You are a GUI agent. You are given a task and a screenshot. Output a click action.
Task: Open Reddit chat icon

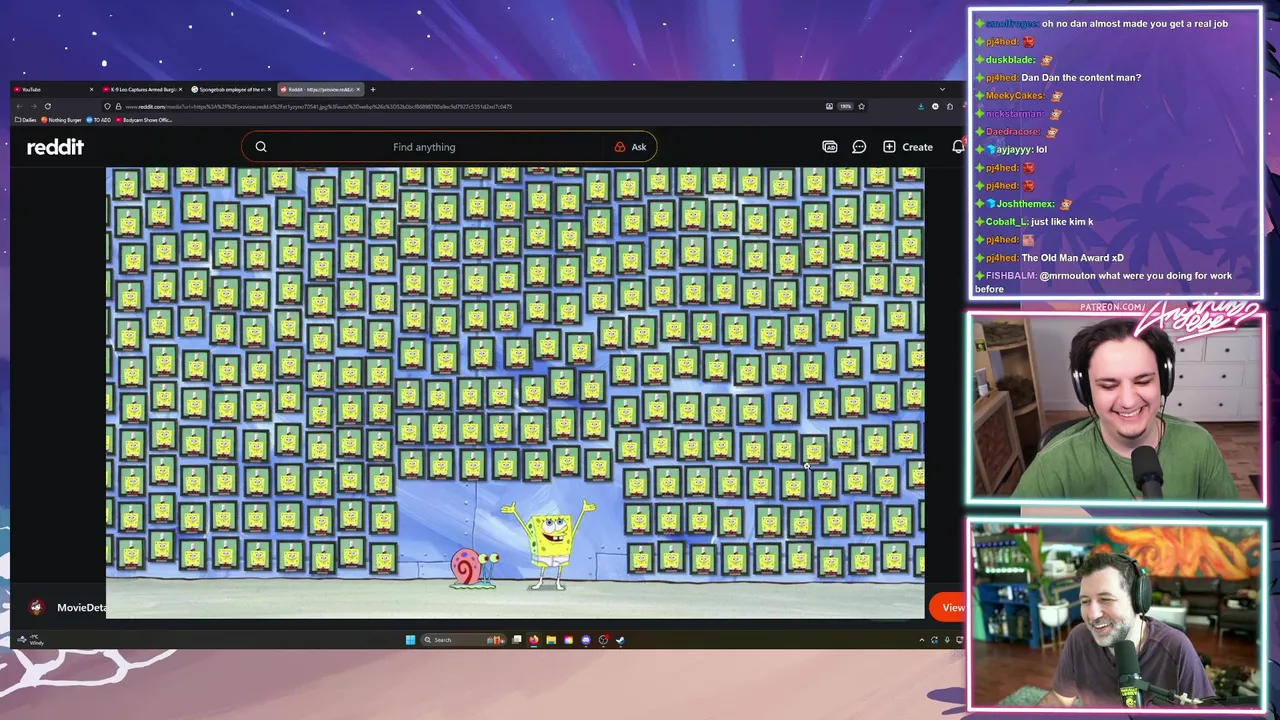(859, 147)
